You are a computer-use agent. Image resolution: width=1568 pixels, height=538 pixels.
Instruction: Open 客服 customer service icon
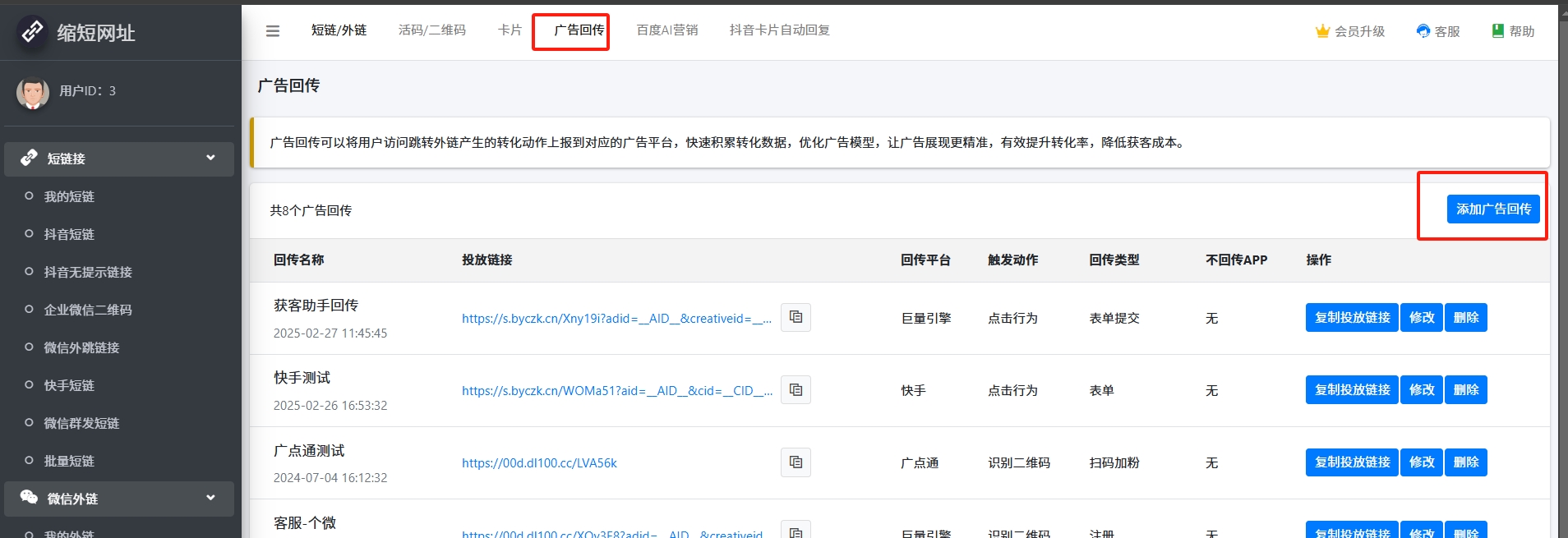click(x=1423, y=31)
